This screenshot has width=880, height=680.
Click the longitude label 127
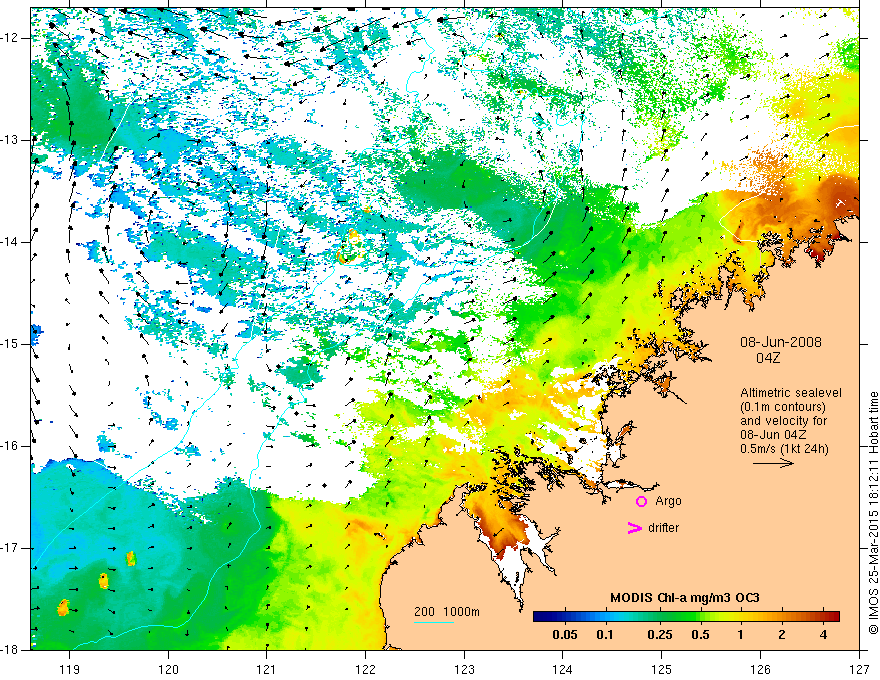tap(859, 669)
